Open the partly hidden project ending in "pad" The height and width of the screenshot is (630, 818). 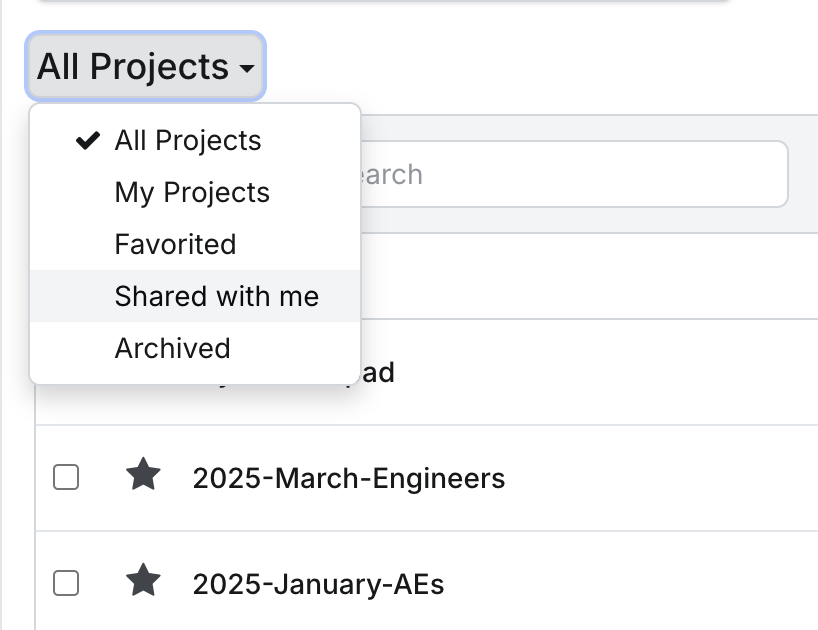[x=378, y=373]
